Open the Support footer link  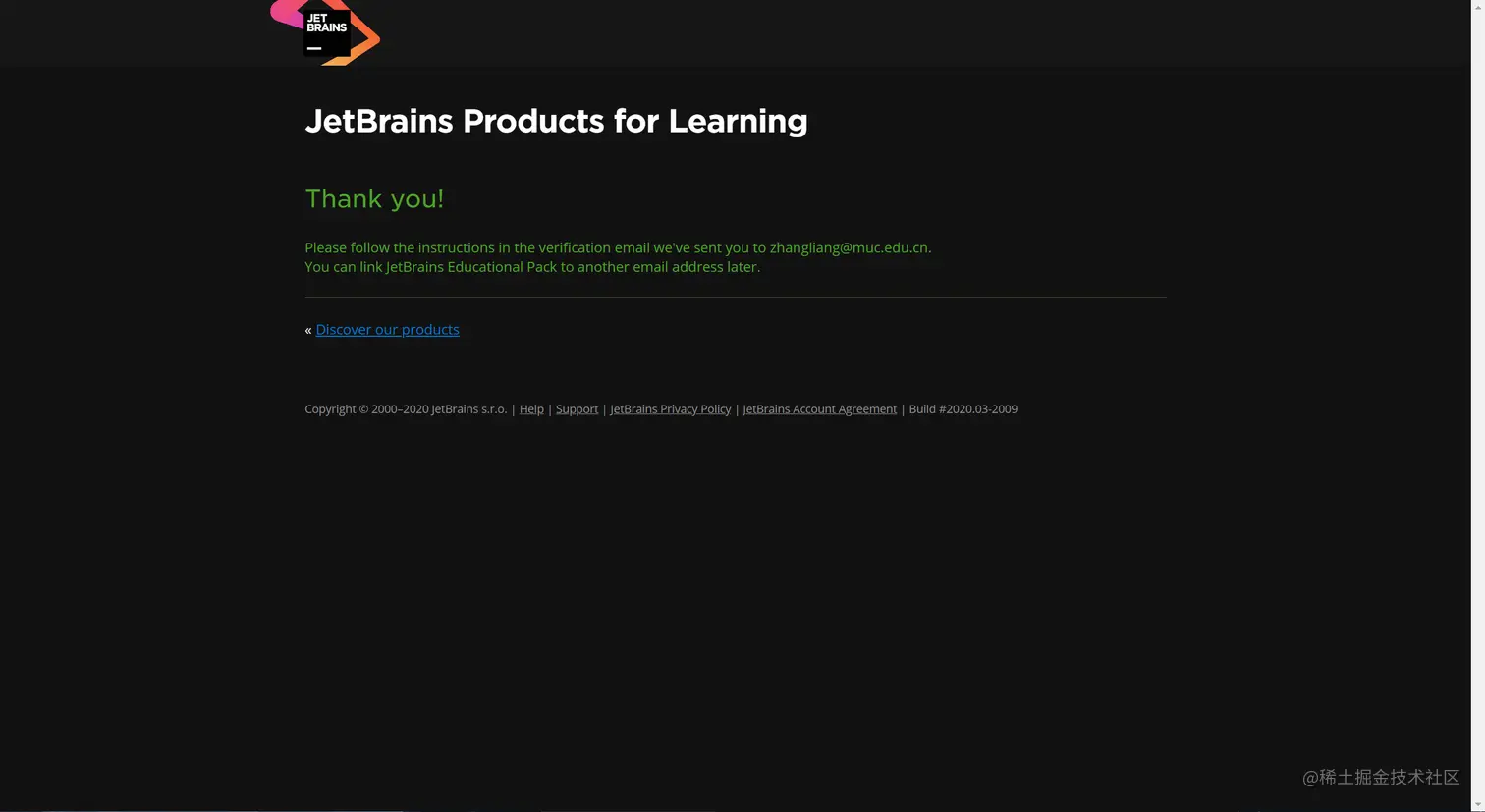point(577,409)
